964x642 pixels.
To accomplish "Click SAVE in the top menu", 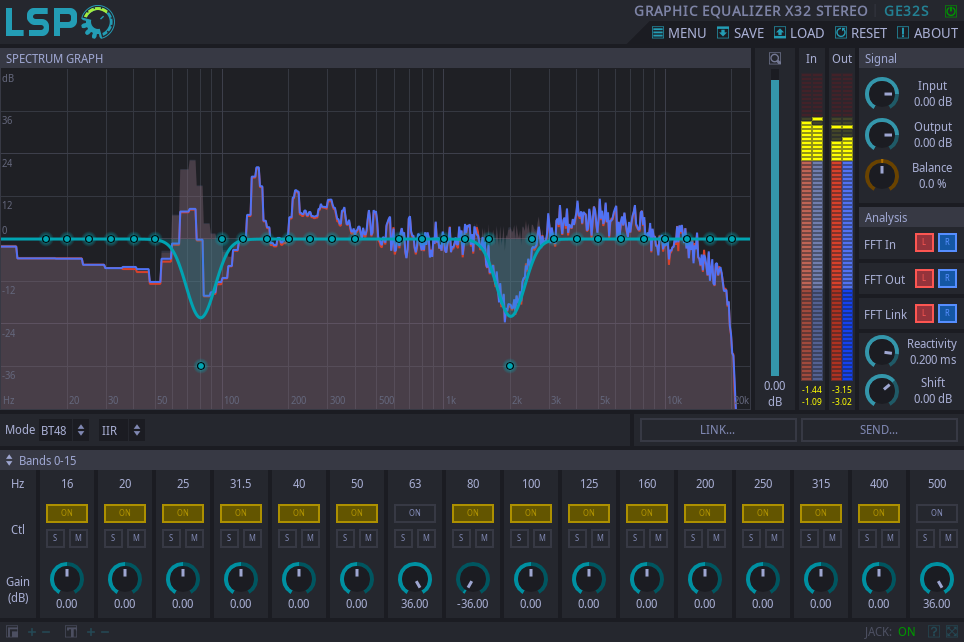I will [741, 33].
